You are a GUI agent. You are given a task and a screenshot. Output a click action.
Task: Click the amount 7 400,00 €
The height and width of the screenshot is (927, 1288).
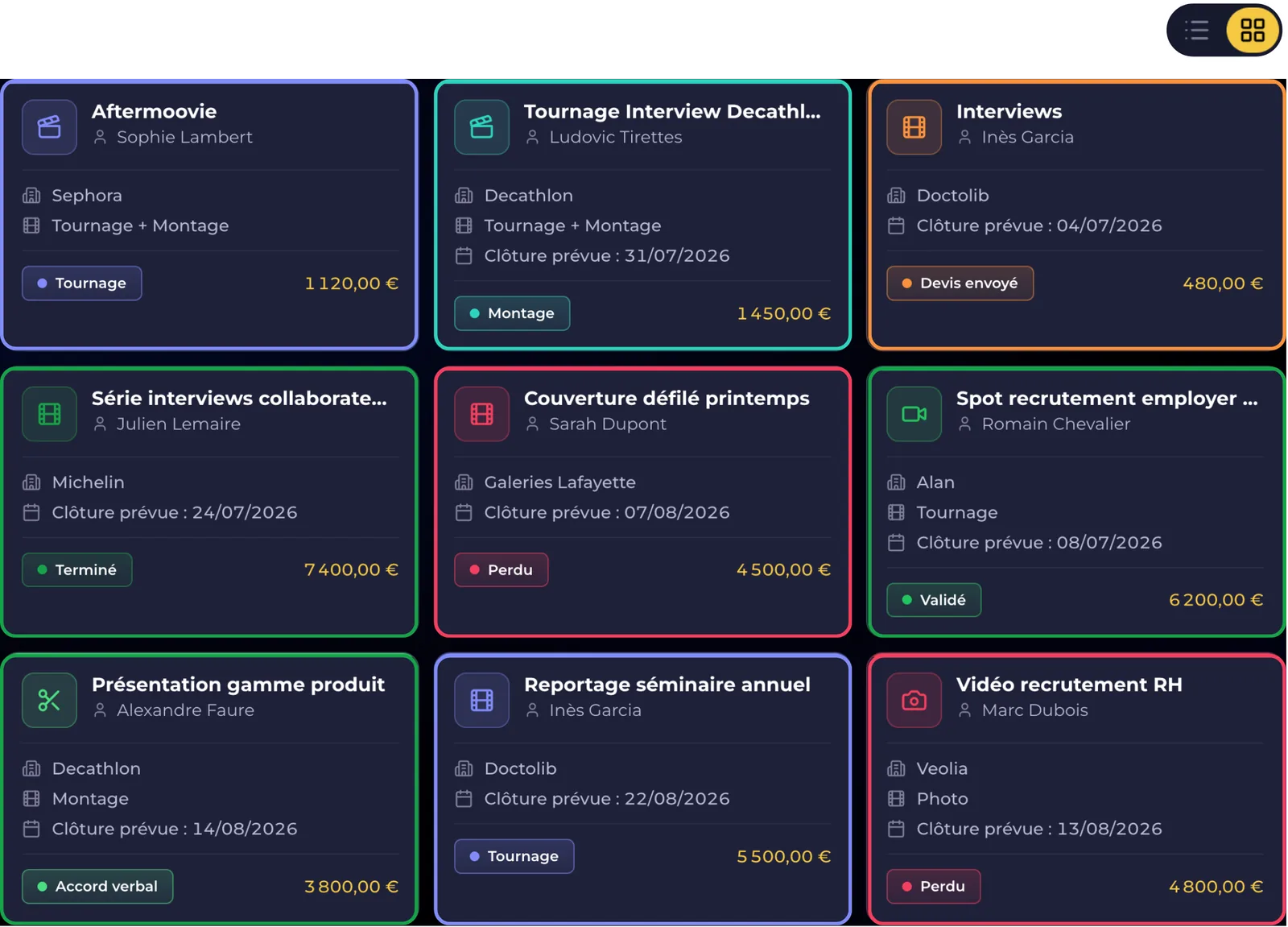pyautogui.click(x=352, y=570)
